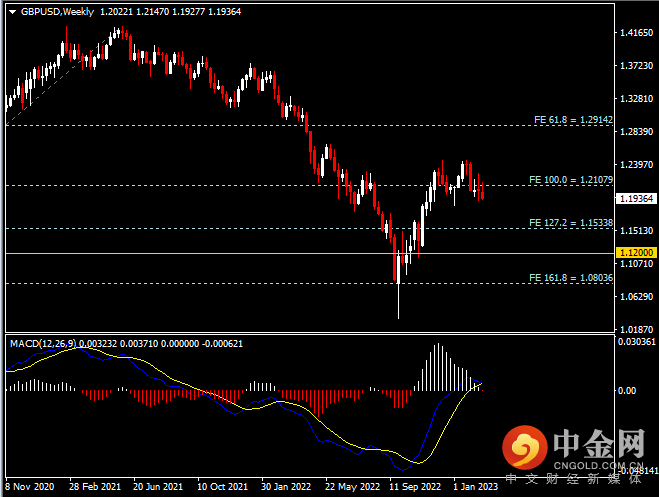The width and height of the screenshot is (659, 497).
Task: Click the 1.41650 price scale value
Action: click(x=631, y=33)
